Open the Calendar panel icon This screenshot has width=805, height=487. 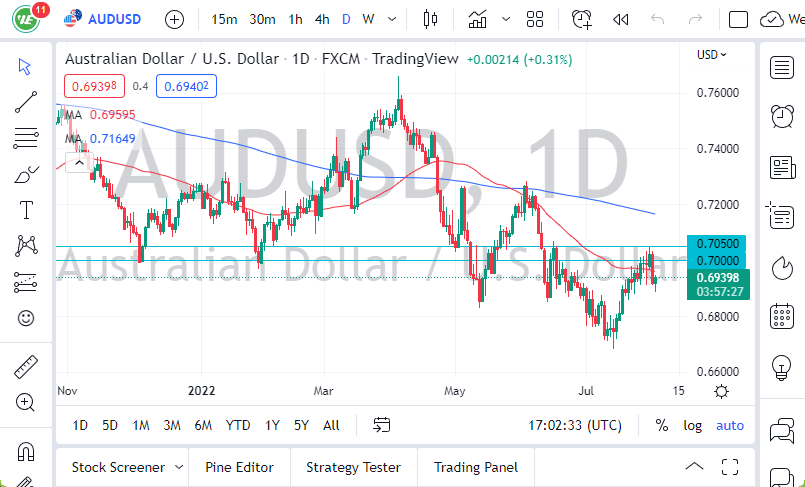pos(782,318)
